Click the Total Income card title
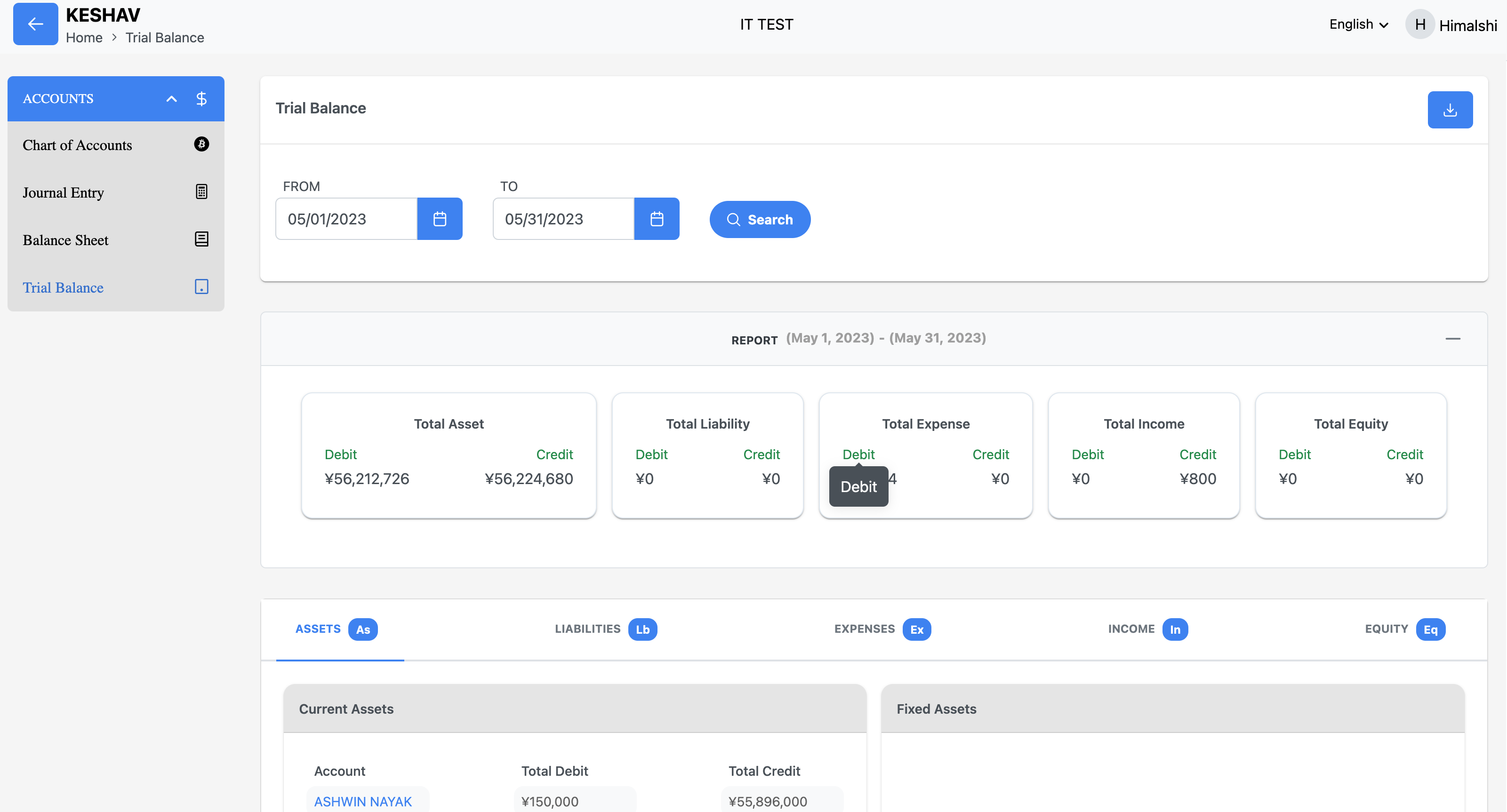Screen dimensions: 1507x812 point(1144,424)
